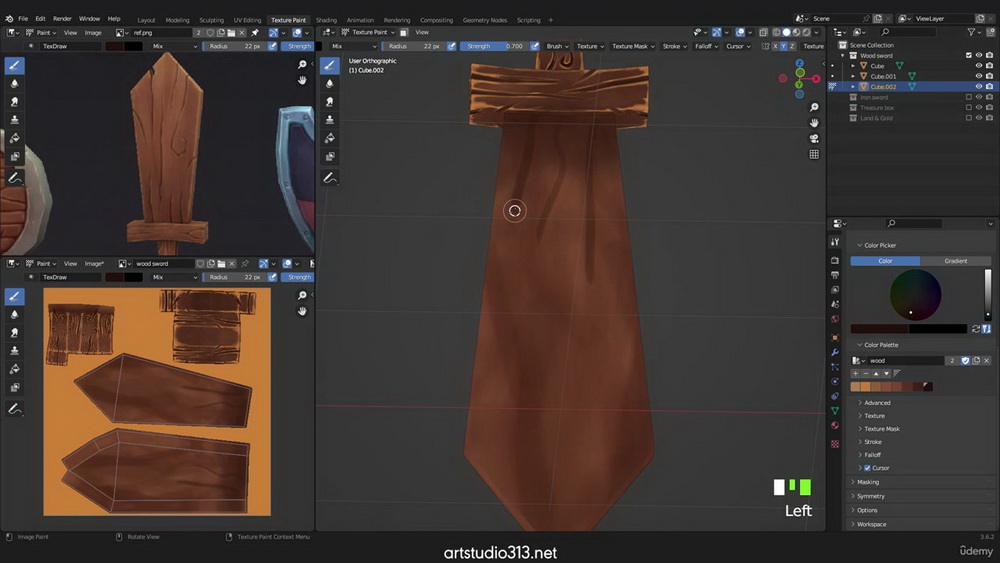This screenshot has width=1000, height=563.
Task: Collapse the Wood sword collection
Action: coord(842,55)
